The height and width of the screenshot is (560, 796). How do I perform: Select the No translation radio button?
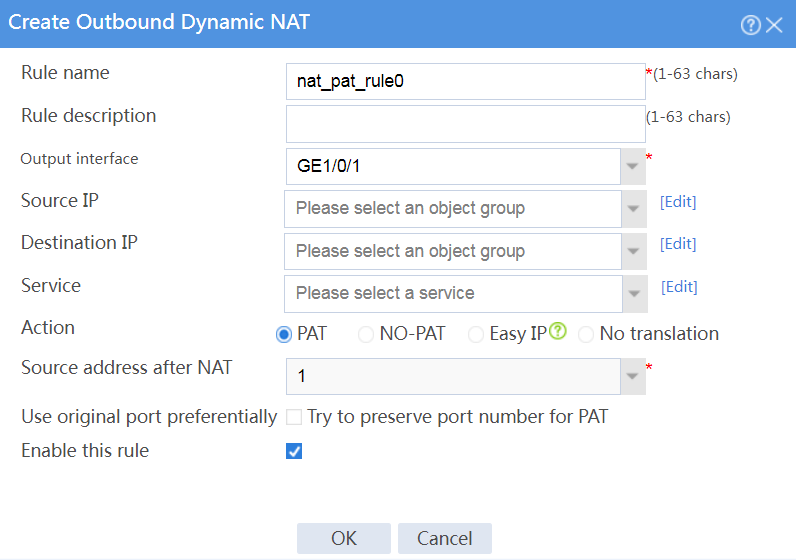(x=586, y=334)
